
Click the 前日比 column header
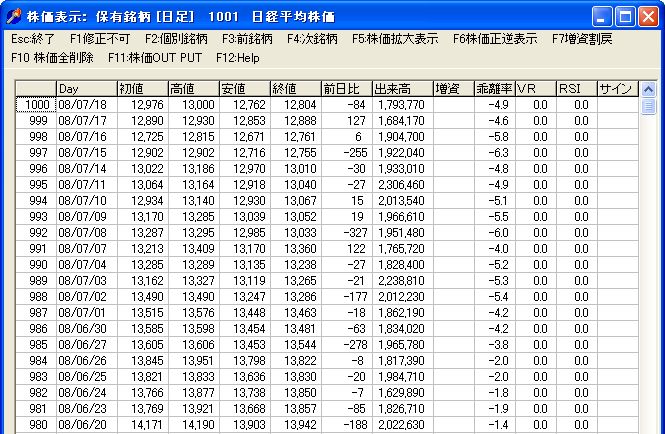point(347,89)
